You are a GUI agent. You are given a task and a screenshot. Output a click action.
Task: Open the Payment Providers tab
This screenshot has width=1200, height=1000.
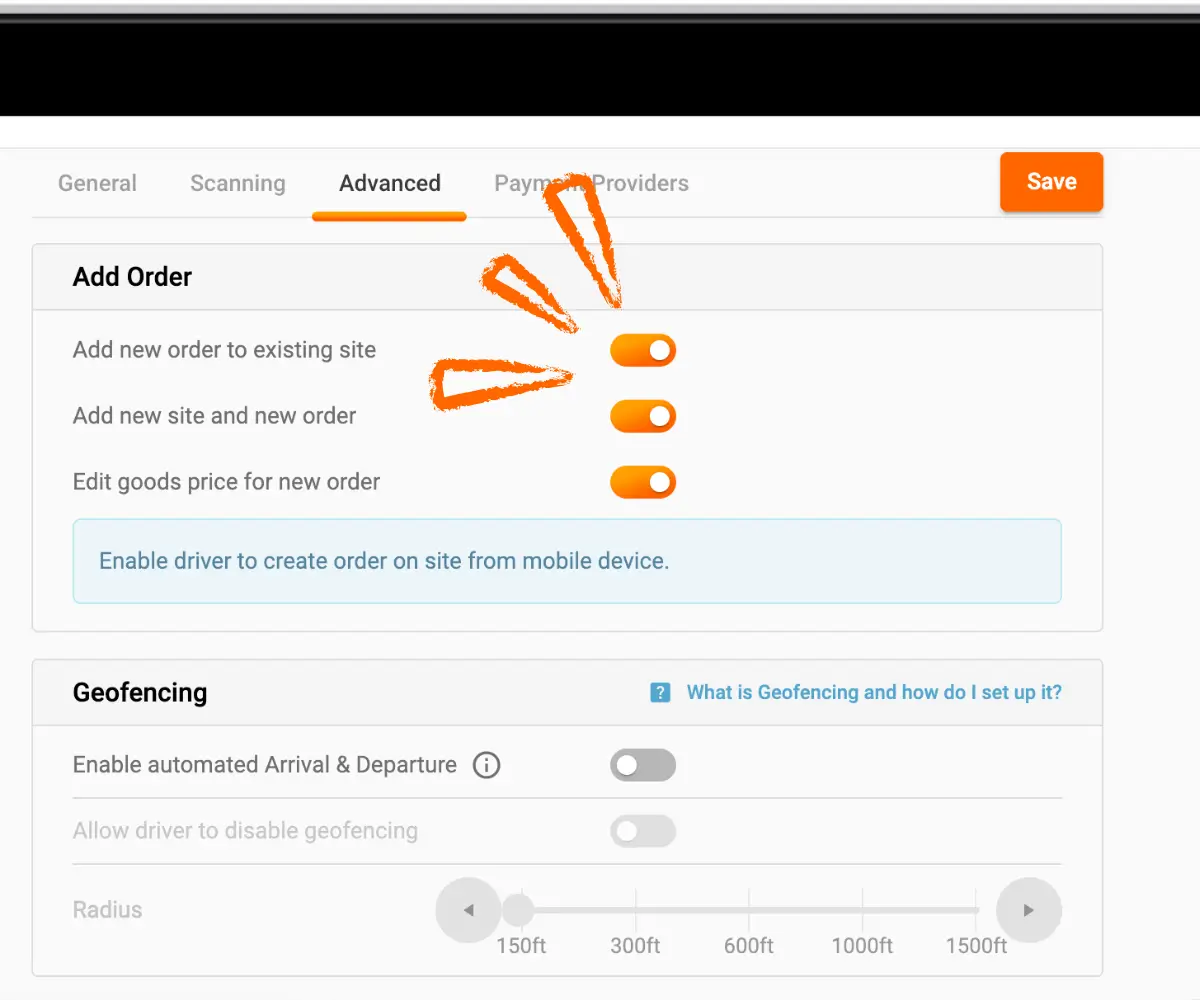click(591, 183)
